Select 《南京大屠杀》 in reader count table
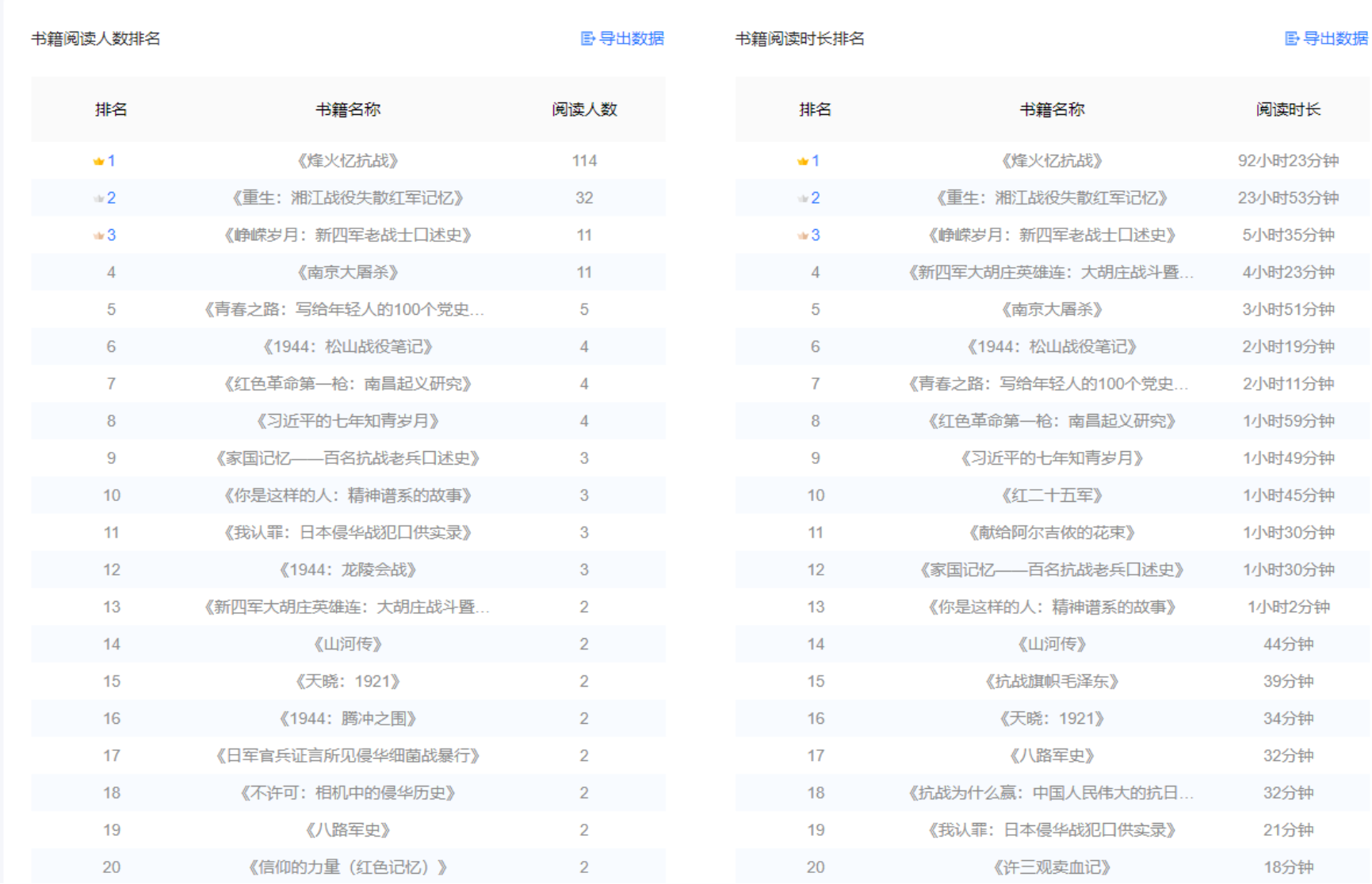 click(x=348, y=273)
